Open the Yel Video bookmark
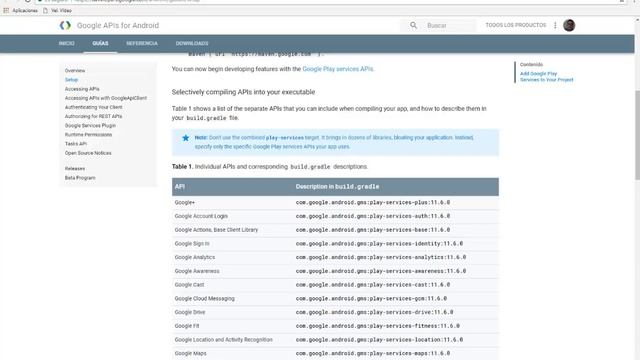This screenshot has height=360, width=640. [57, 11]
